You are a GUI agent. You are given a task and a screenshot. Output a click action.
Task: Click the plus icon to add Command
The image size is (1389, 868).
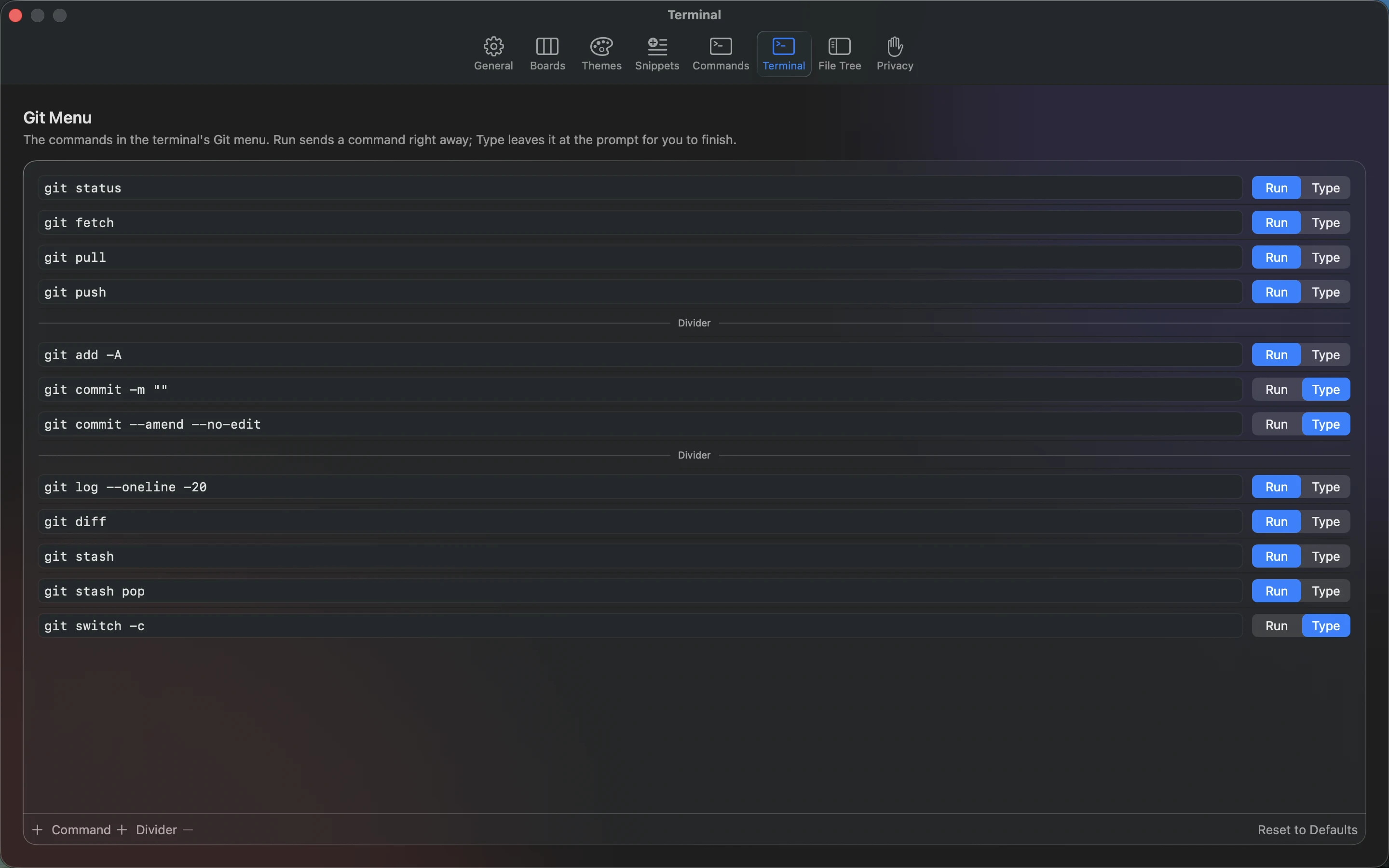click(x=37, y=829)
